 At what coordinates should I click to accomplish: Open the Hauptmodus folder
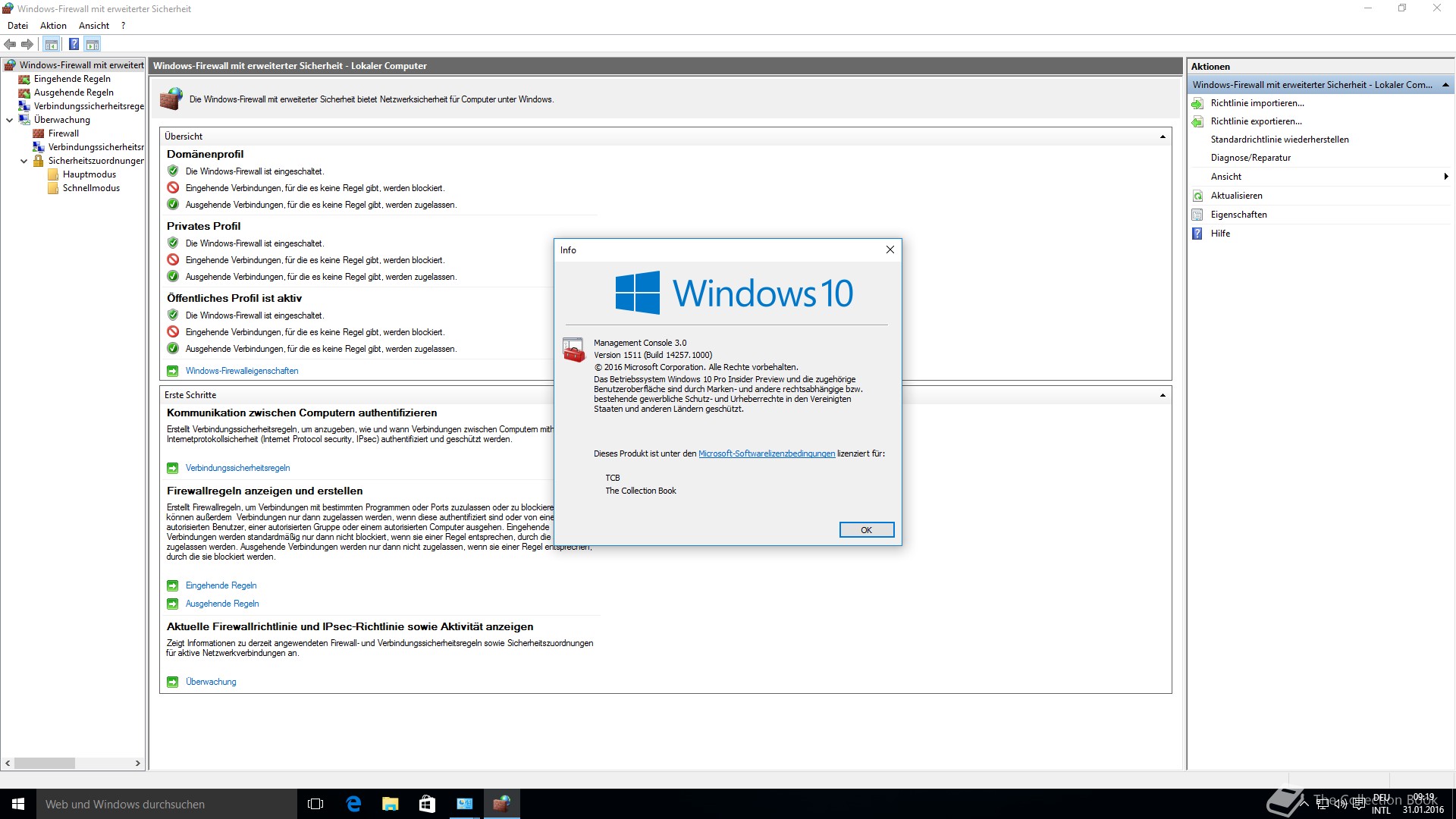89,174
